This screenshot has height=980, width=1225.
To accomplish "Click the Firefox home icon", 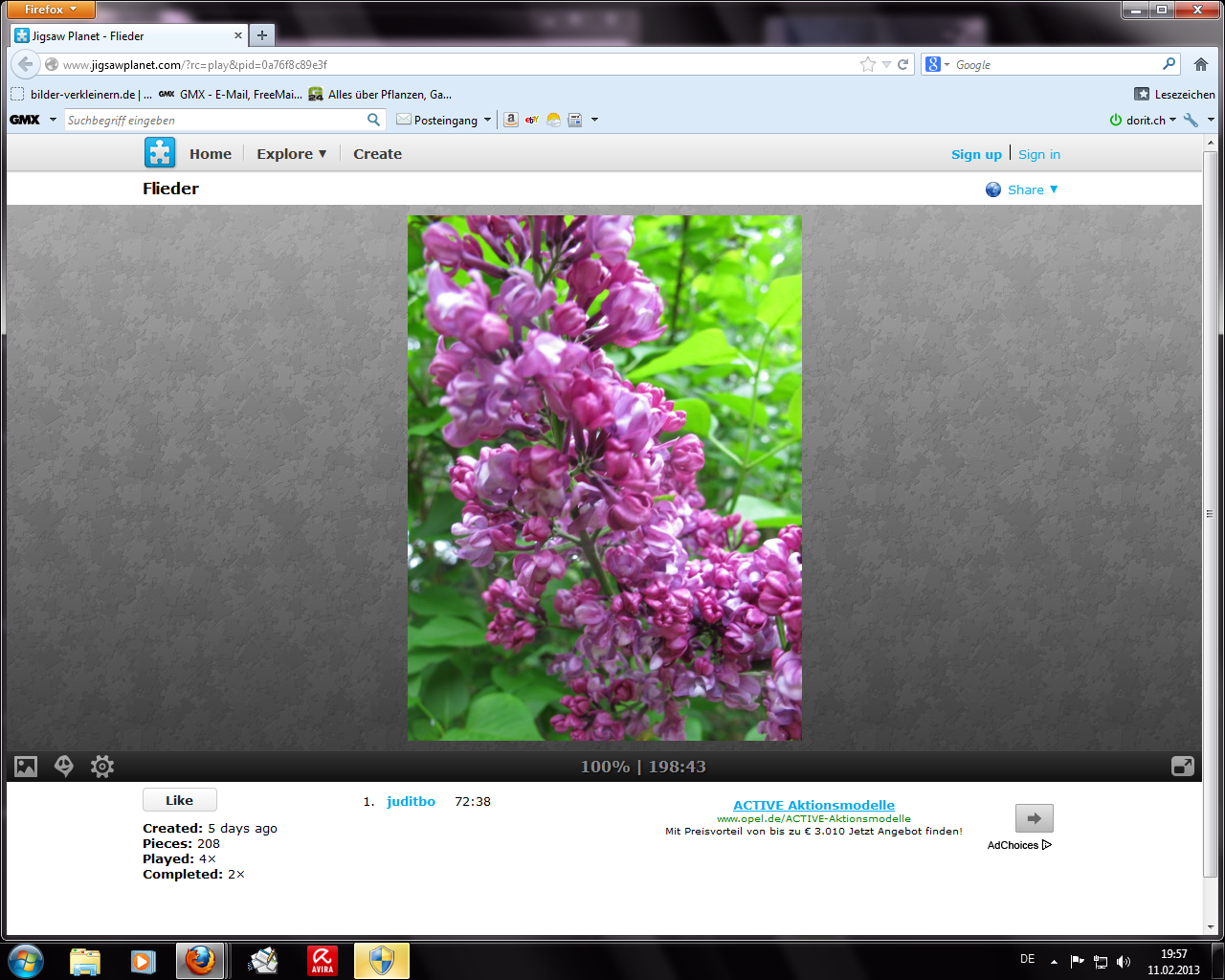I will tap(1201, 65).
